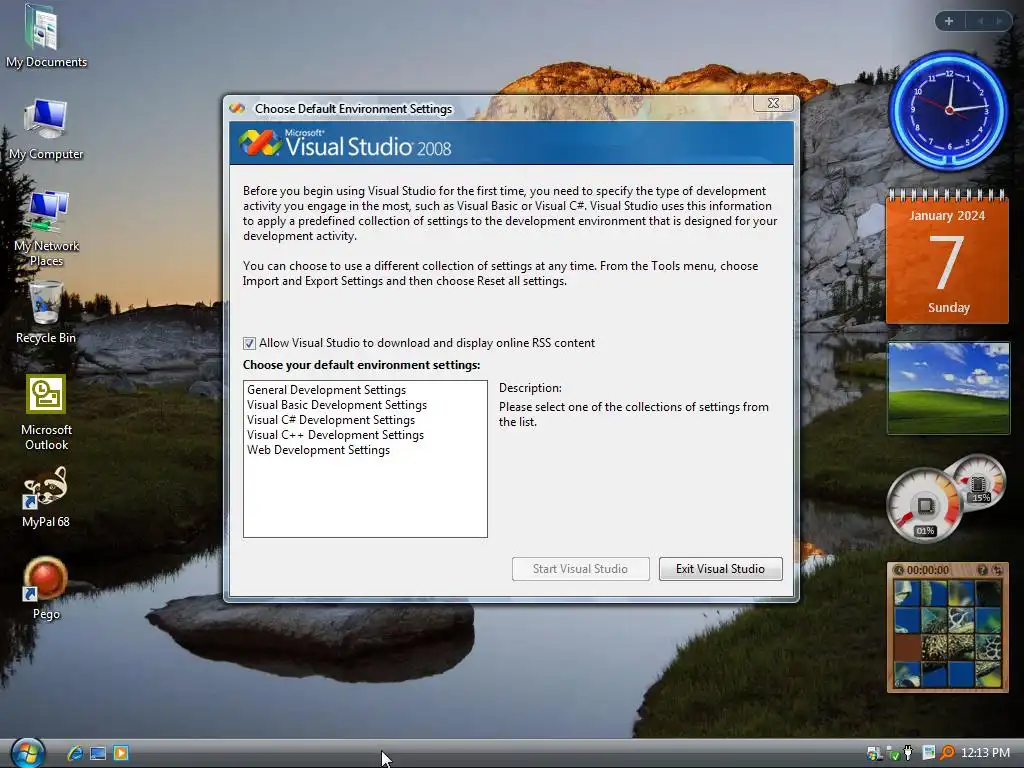The image size is (1024, 768).
Task: Click the memory usage 15% gauge
Action: click(978, 483)
